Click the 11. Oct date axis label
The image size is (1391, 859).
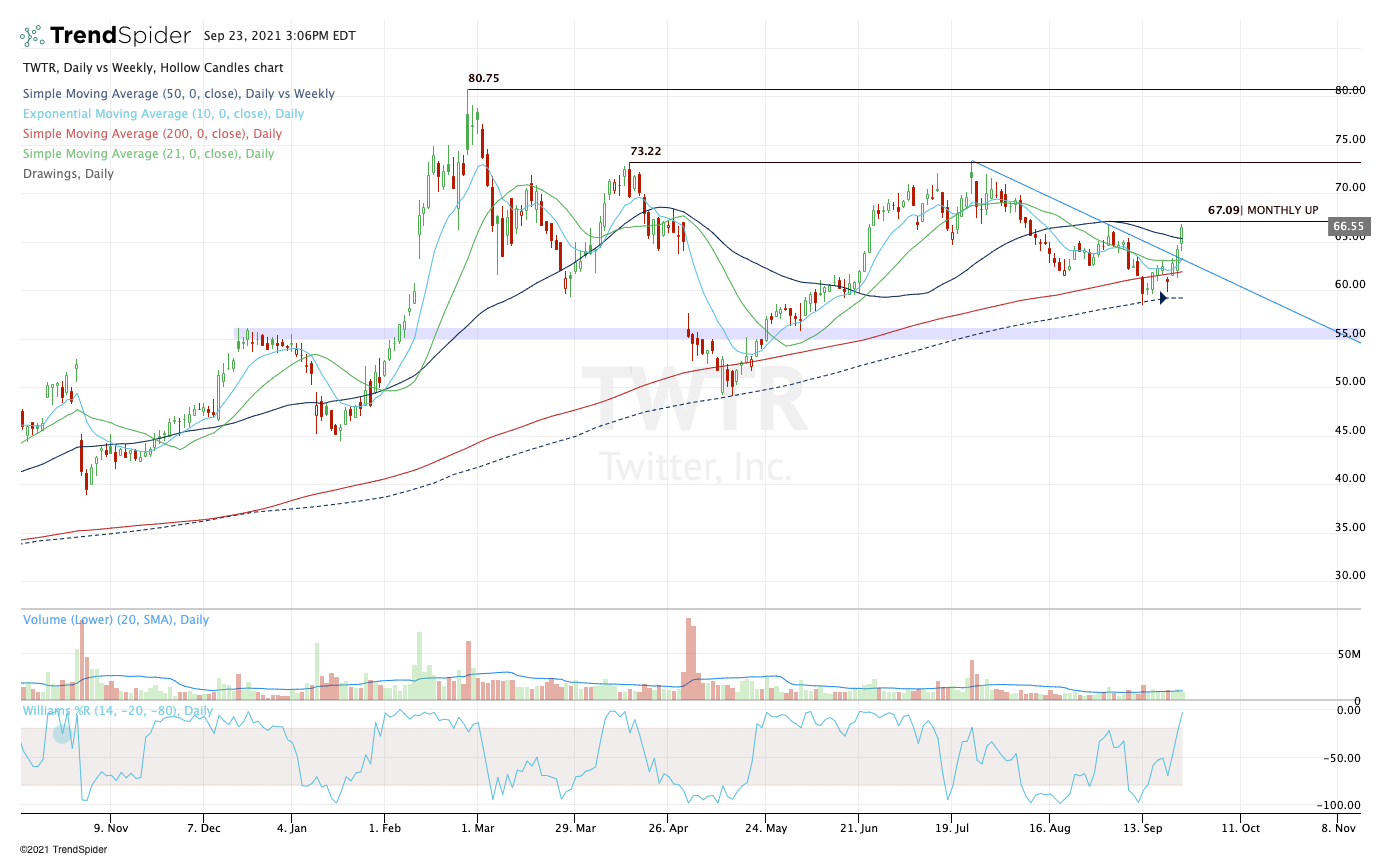click(x=1239, y=828)
